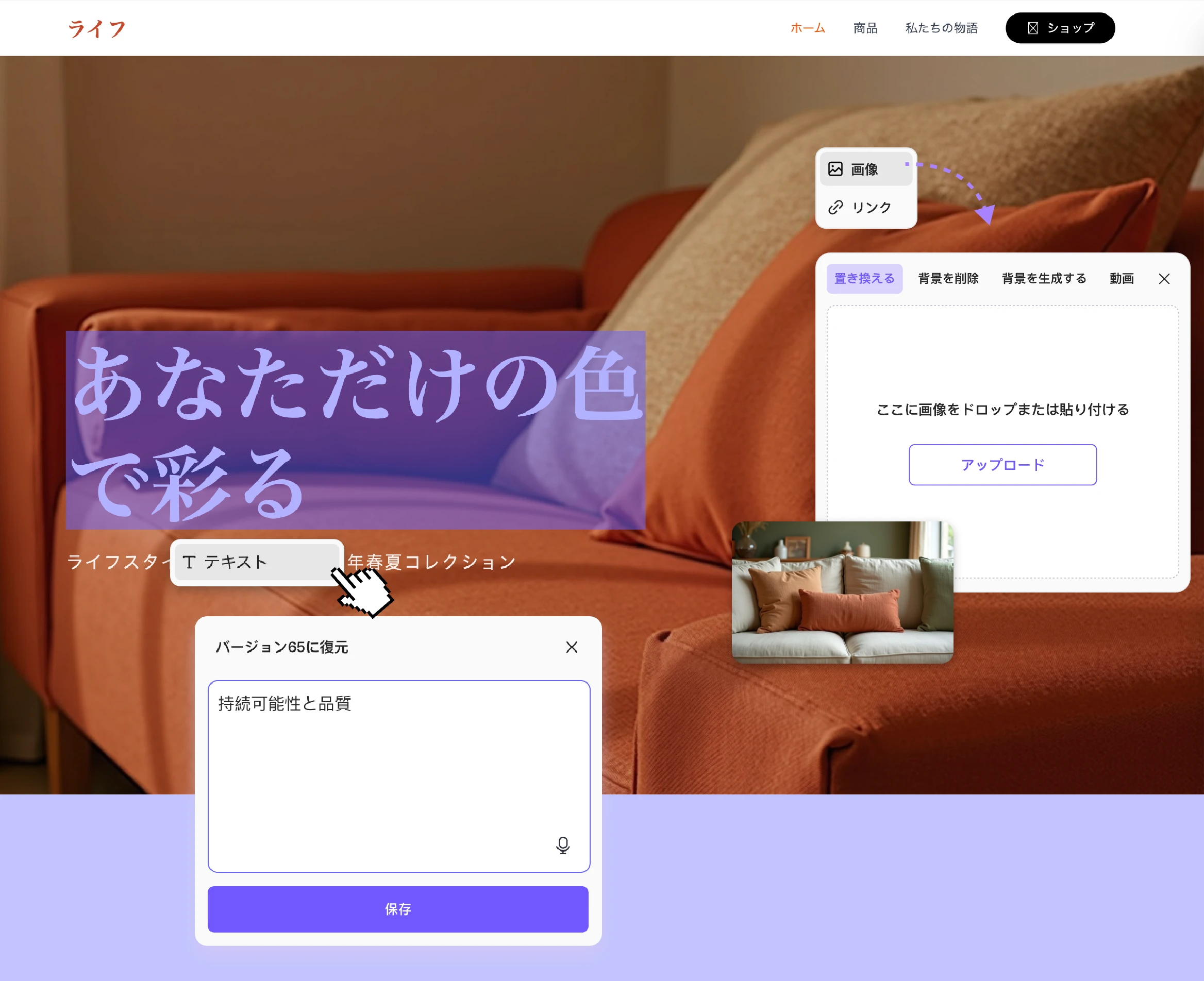Close the image replace panel
Image resolution: width=1204 pixels, height=981 pixels.
click(1164, 279)
